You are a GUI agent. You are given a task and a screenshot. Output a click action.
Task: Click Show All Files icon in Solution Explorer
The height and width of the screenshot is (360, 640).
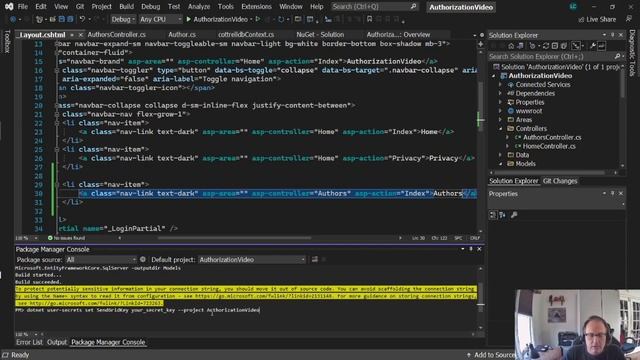[564, 46]
